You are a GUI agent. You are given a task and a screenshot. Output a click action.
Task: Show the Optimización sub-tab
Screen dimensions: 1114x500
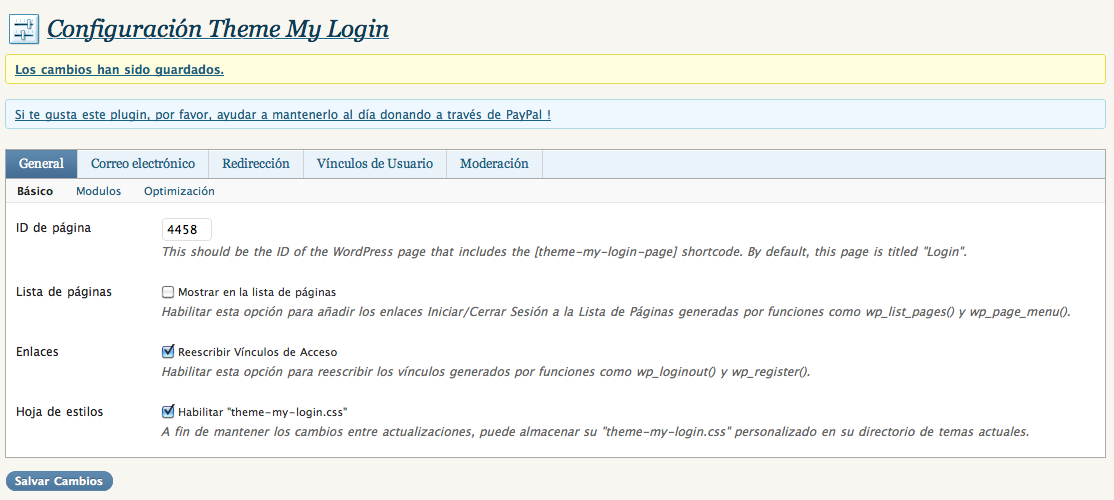pyautogui.click(x=179, y=191)
